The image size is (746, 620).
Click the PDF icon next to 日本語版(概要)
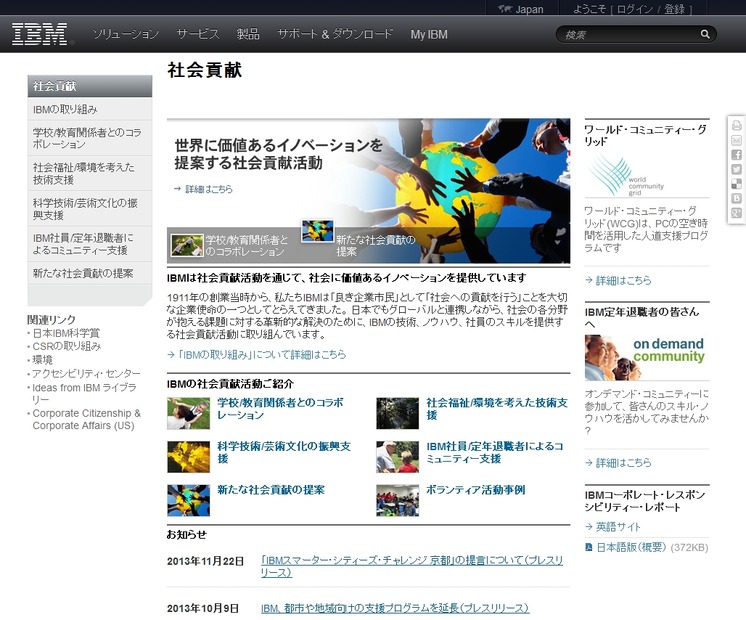[x=589, y=547]
